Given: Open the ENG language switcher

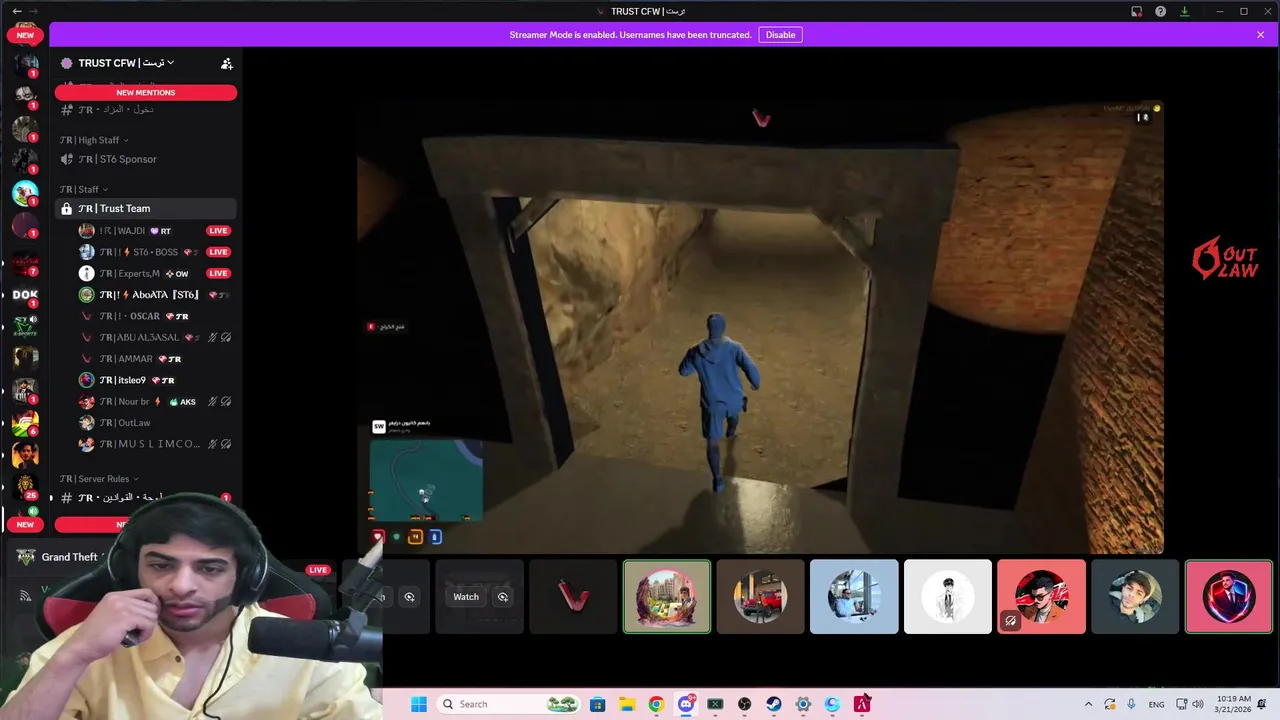Looking at the screenshot, I should pos(1156,704).
